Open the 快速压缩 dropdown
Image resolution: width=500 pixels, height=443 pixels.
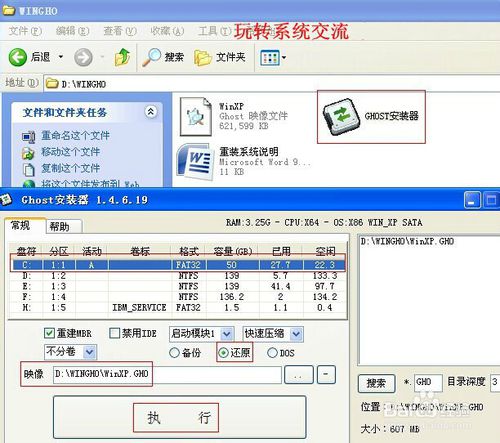(x=273, y=334)
